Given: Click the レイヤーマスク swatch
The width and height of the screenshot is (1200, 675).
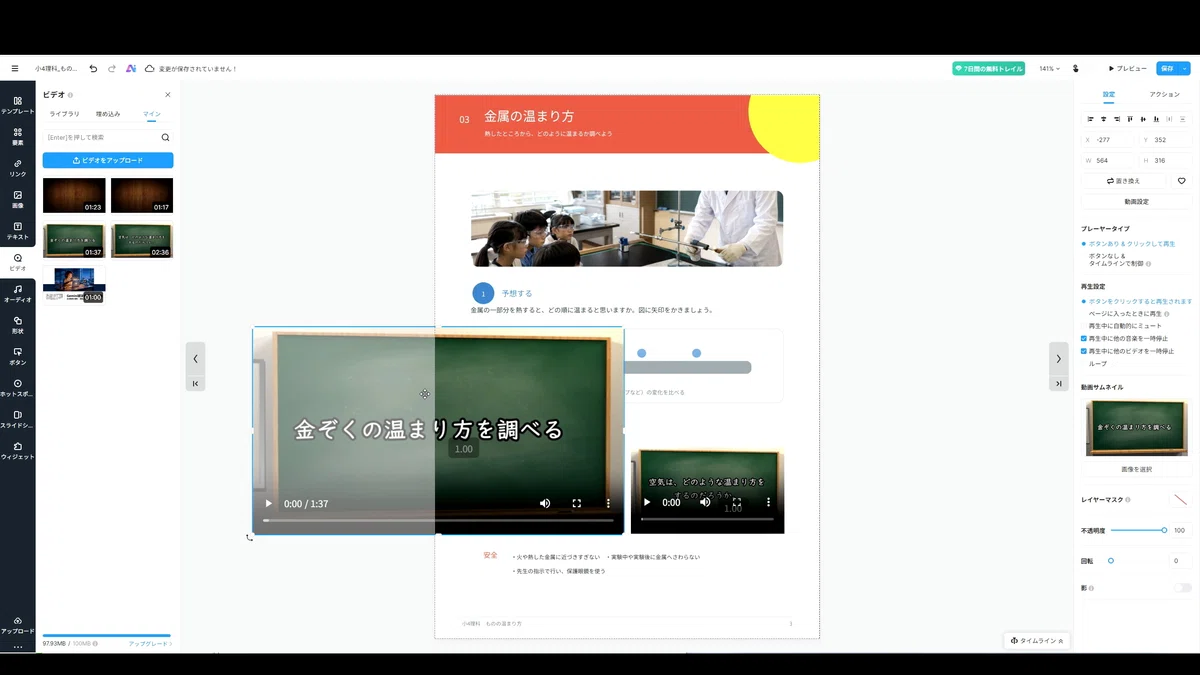Looking at the screenshot, I should [1181, 499].
